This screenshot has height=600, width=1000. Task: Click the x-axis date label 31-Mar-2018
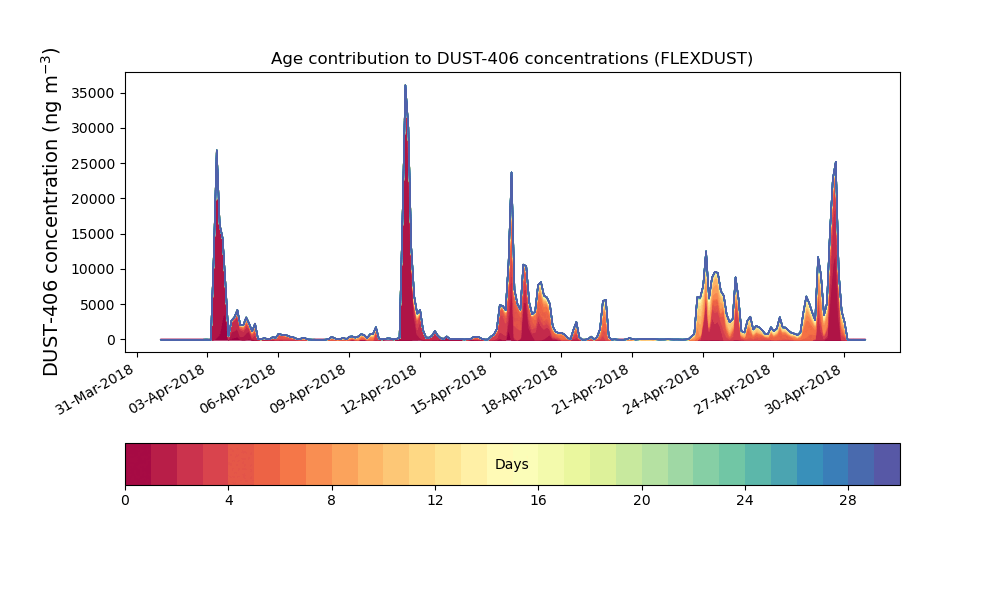pyautogui.click(x=94, y=389)
